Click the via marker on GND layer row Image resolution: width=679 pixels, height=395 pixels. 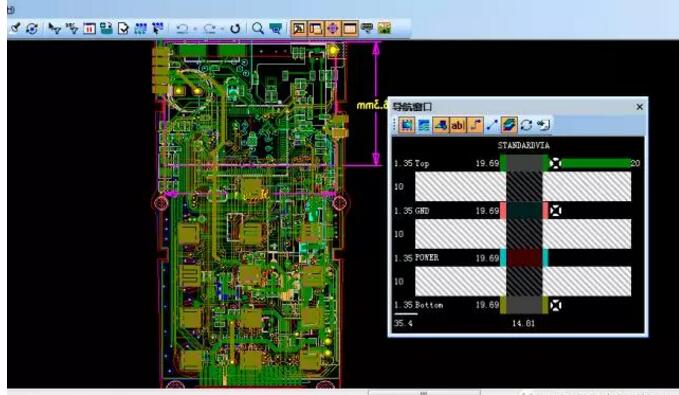(x=555, y=211)
